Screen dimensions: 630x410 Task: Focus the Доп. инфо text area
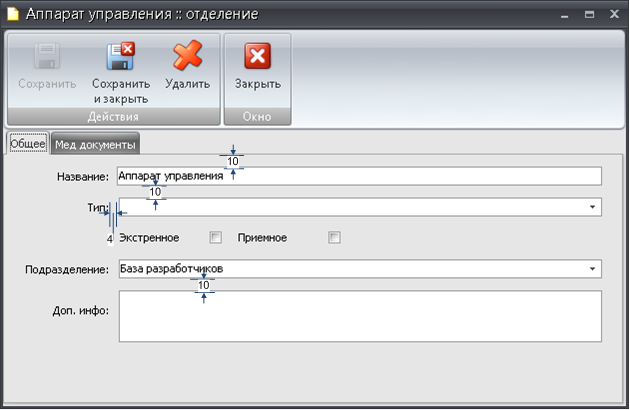[x=359, y=316]
